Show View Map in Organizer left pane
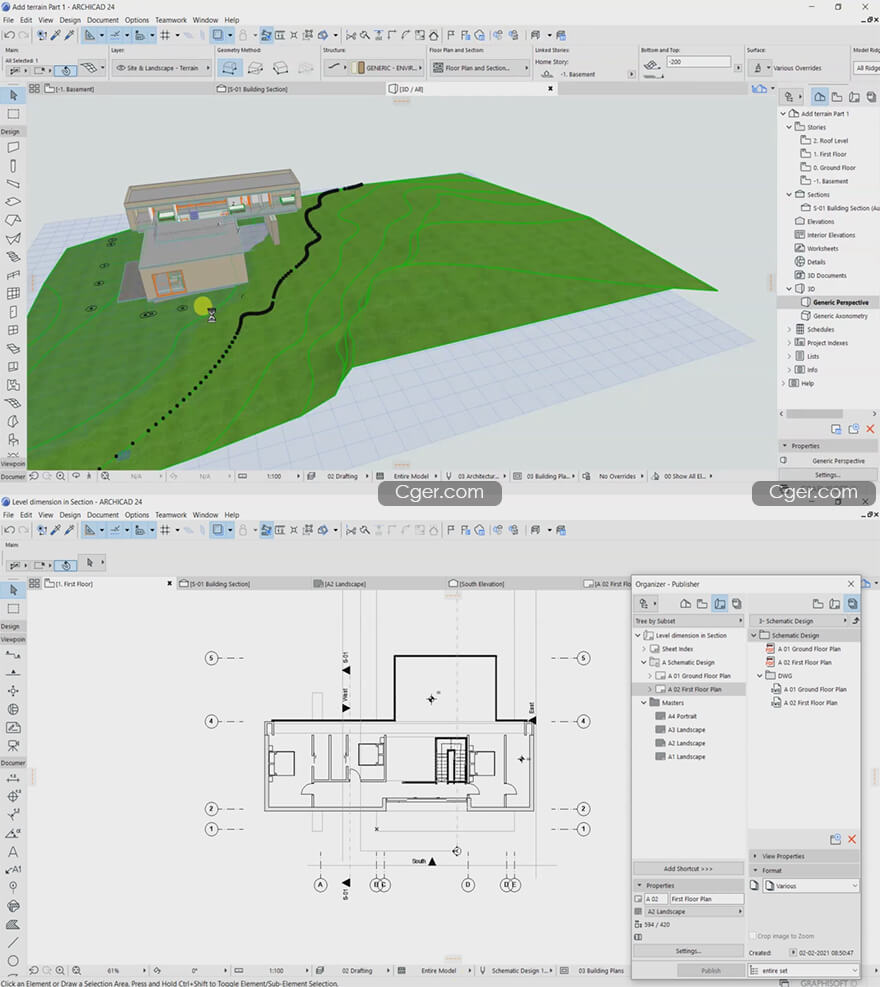This screenshot has height=987, width=880. click(702, 604)
